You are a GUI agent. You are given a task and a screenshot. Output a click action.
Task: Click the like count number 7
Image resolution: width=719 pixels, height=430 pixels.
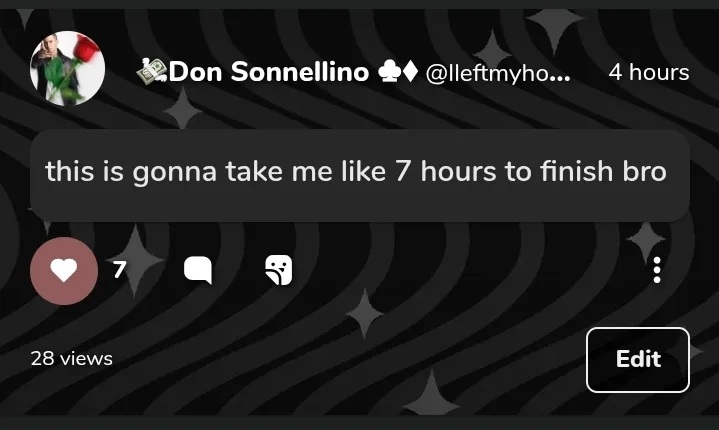click(119, 269)
